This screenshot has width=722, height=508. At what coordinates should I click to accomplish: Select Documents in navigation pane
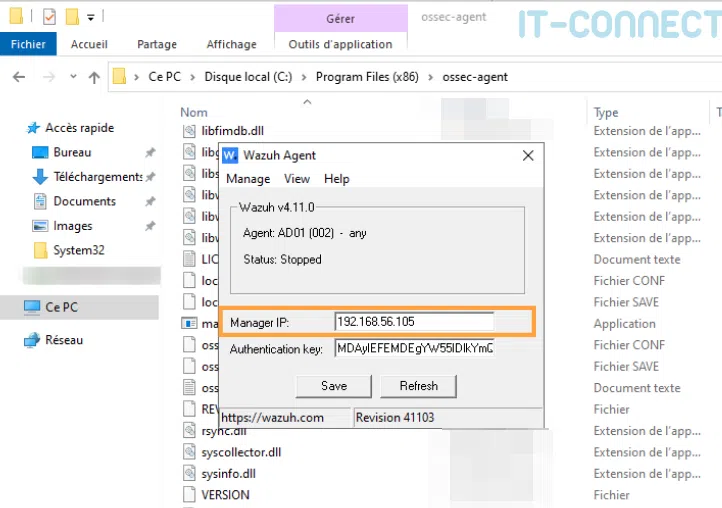click(84, 201)
